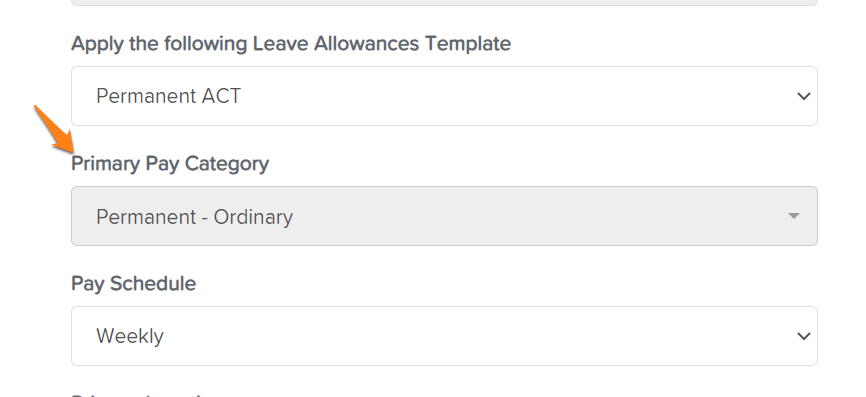Click the greyed field edge at top
This screenshot has width=866, height=397.
(444, 3)
